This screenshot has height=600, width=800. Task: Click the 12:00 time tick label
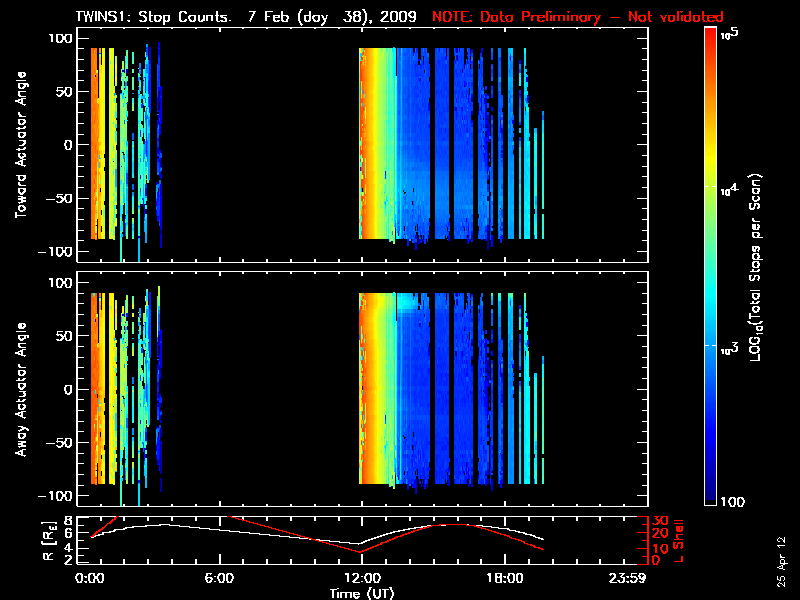(361, 578)
